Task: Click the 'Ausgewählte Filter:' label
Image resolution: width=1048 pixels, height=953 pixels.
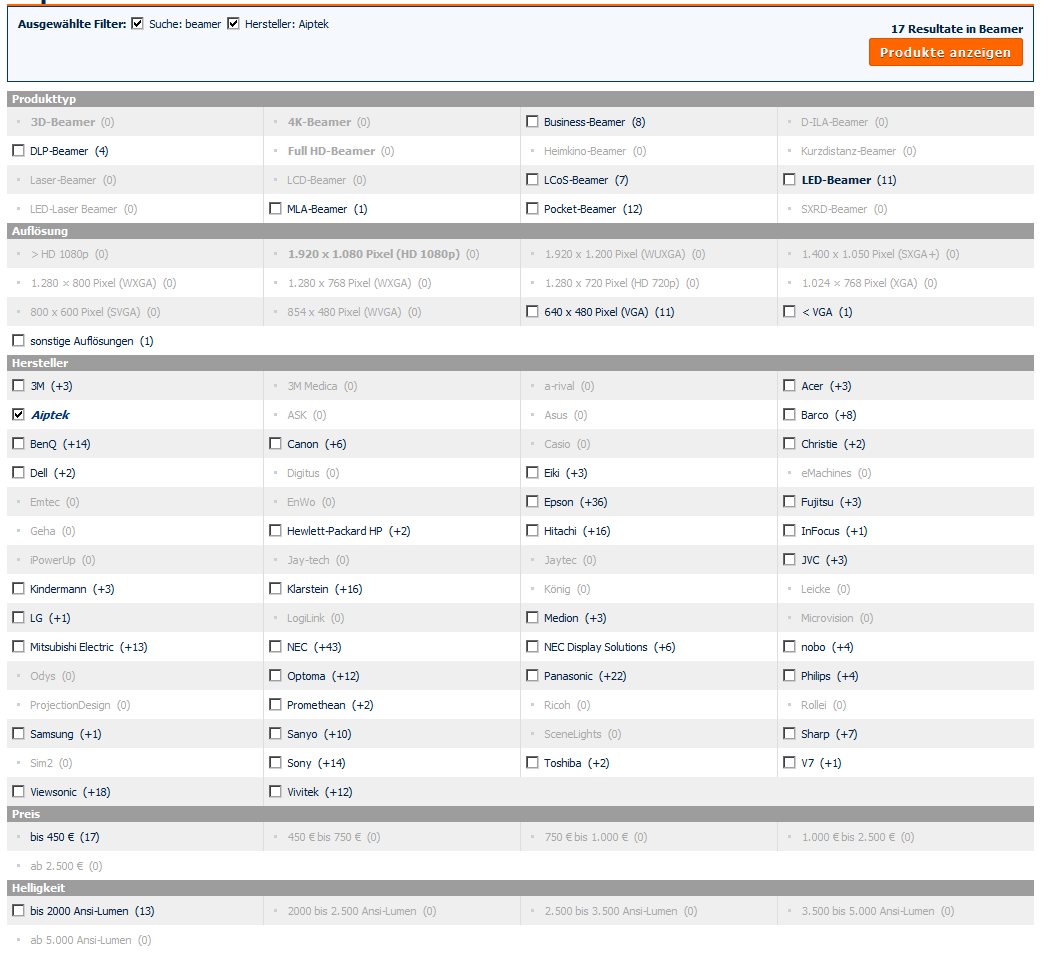Action: tap(72, 24)
